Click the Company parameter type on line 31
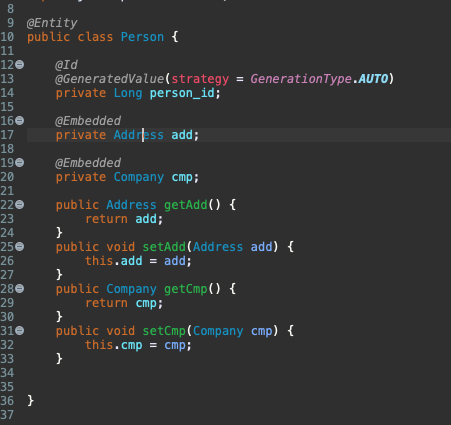The height and width of the screenshot is (425, 451). (x=218, y=331)
